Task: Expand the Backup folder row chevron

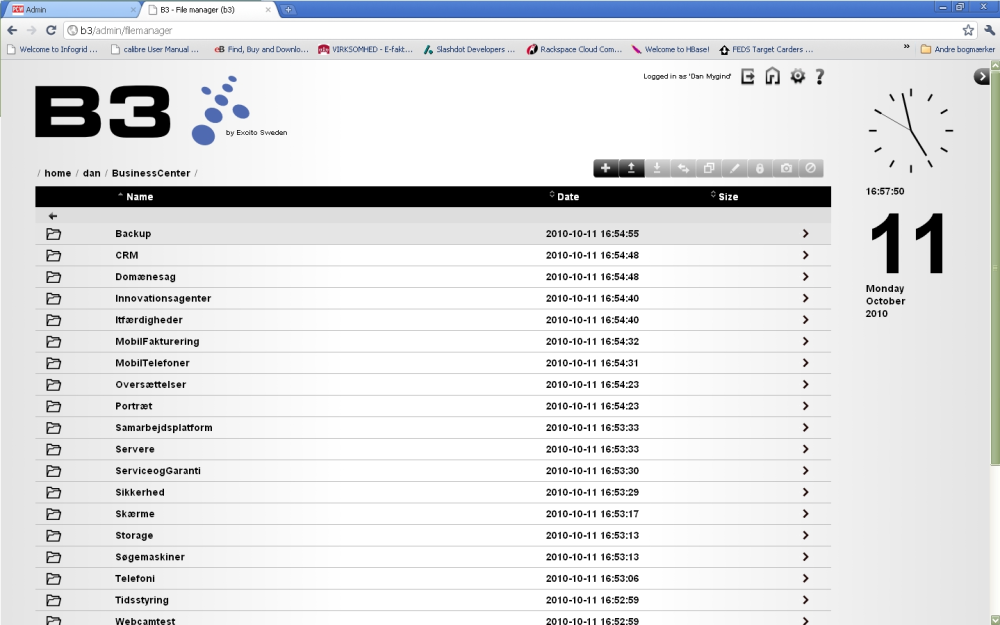Action: 805,233
